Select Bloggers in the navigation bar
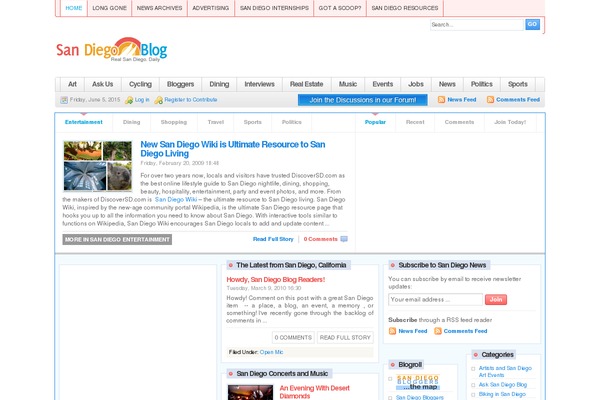This screenshot has width=600, height=400. (x=180, y=84)
